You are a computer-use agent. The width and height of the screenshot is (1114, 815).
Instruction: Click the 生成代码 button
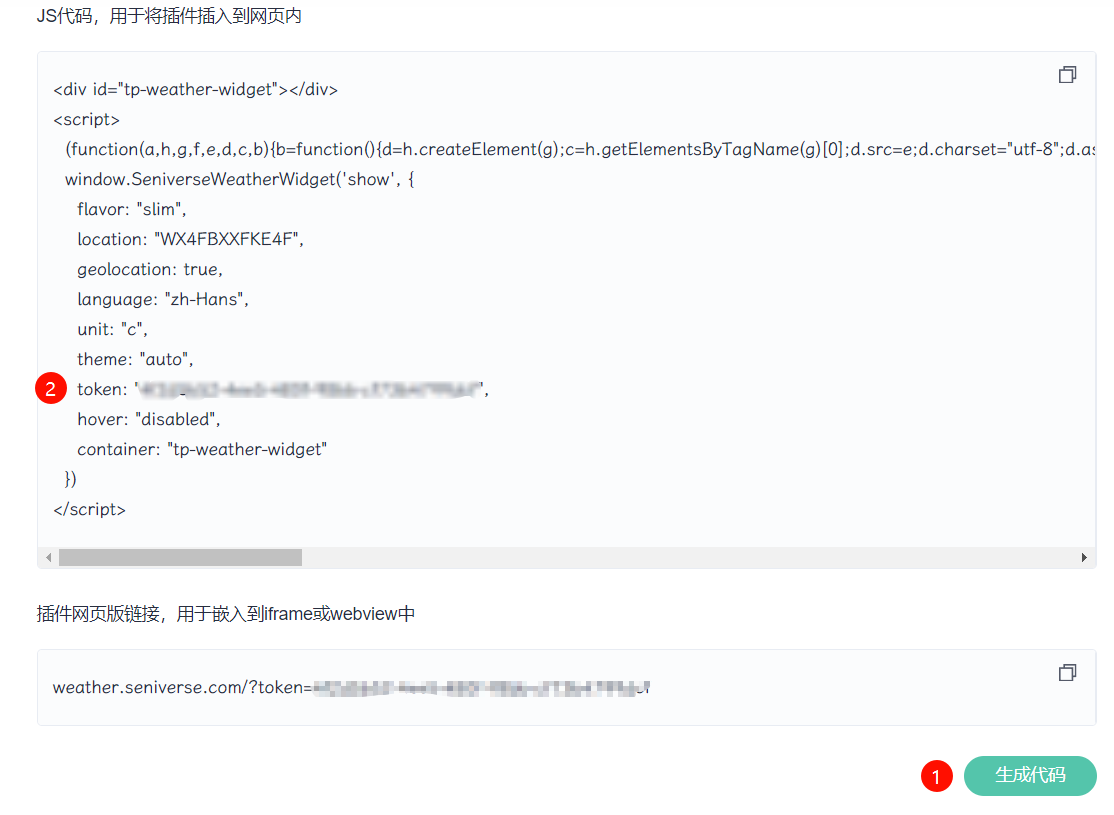pos(1029,775)
